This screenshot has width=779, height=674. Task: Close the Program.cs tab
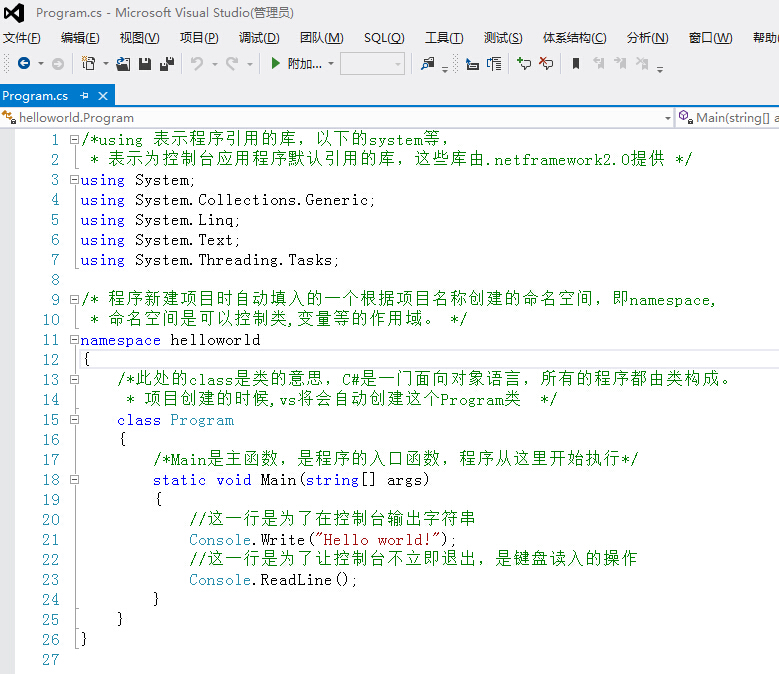(x=103, y=96)
